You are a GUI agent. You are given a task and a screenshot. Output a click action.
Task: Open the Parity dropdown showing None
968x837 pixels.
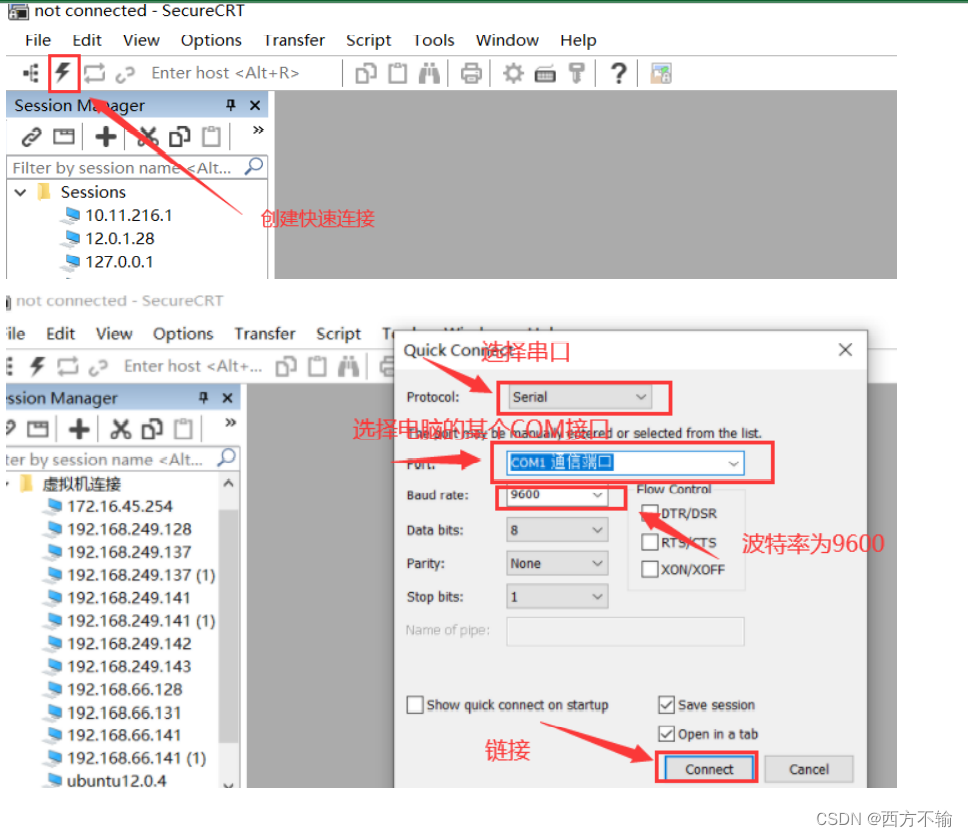coord(557,563)
